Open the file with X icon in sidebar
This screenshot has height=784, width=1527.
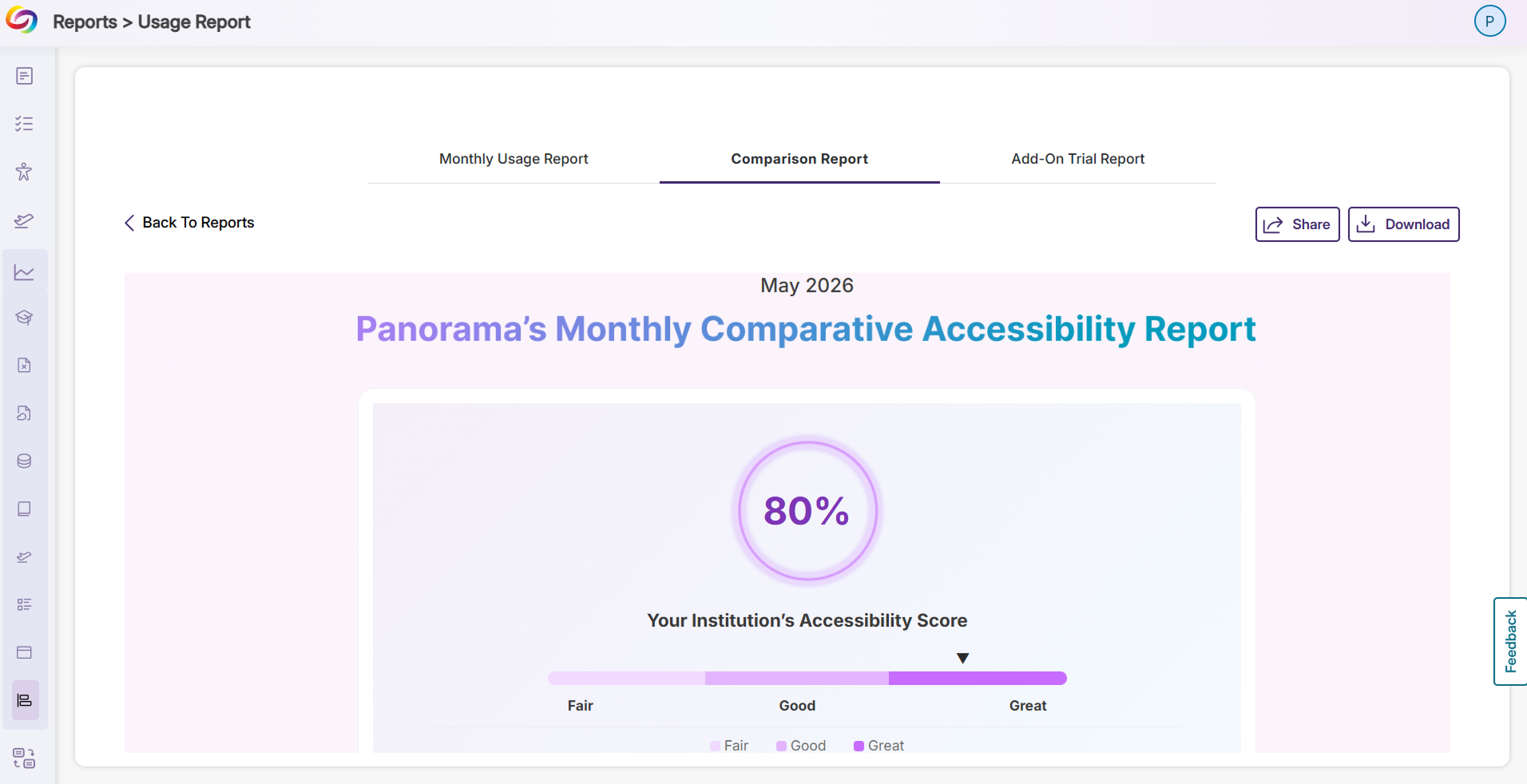click(x=25, y=365)
